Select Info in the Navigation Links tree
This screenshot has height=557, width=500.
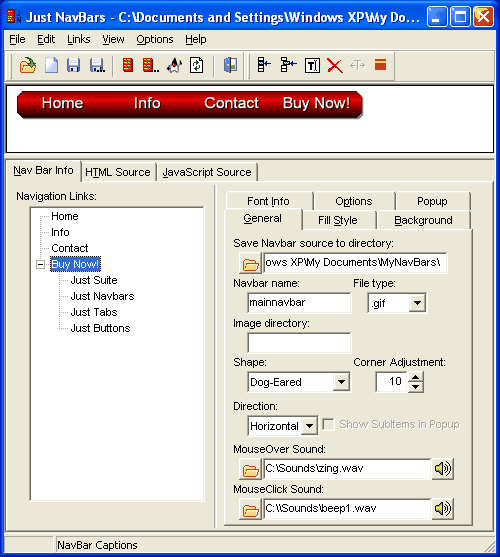pos(60,232)
